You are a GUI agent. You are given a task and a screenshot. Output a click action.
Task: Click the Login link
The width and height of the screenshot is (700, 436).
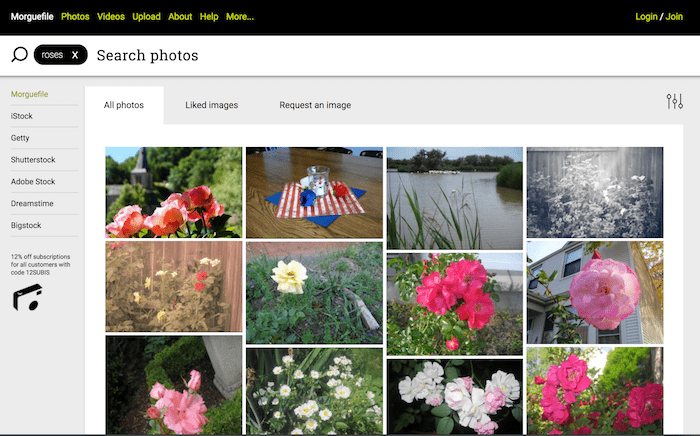point(646,17)
